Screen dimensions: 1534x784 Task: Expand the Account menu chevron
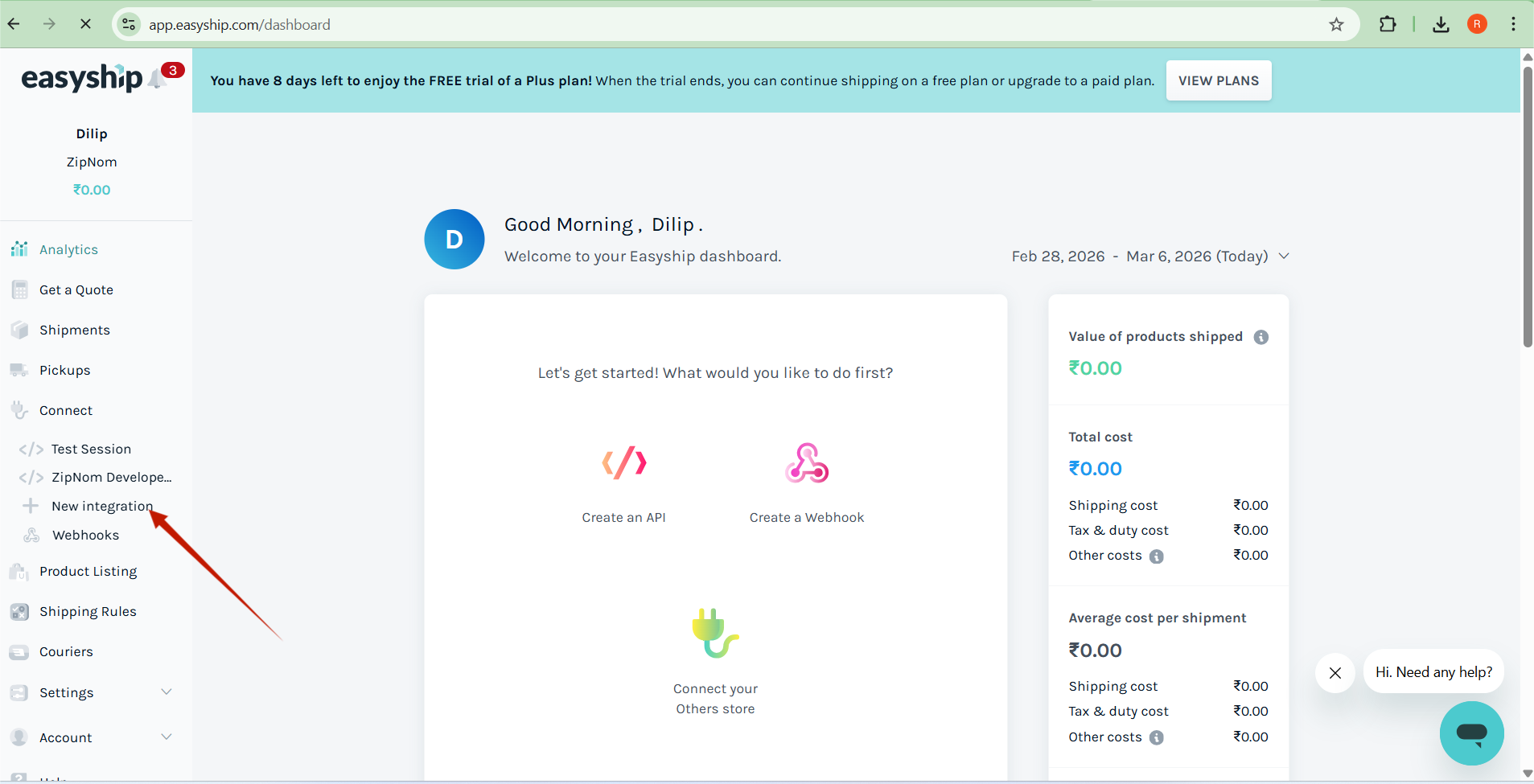[167, 737]
